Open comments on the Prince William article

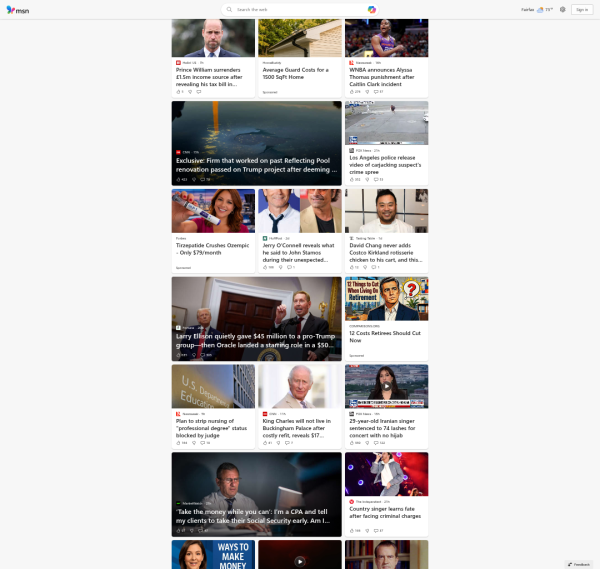[x=199, y=92]
